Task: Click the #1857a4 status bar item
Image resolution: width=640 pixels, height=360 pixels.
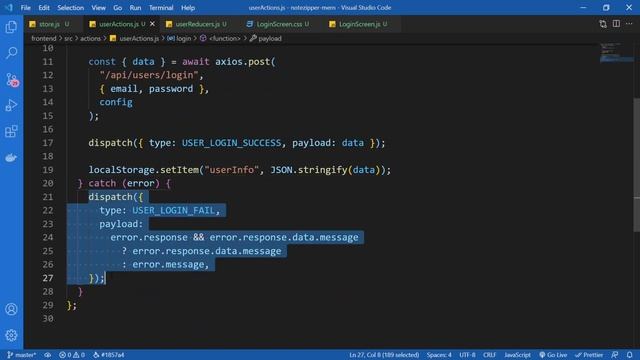Action: click(x=109, y=355)
